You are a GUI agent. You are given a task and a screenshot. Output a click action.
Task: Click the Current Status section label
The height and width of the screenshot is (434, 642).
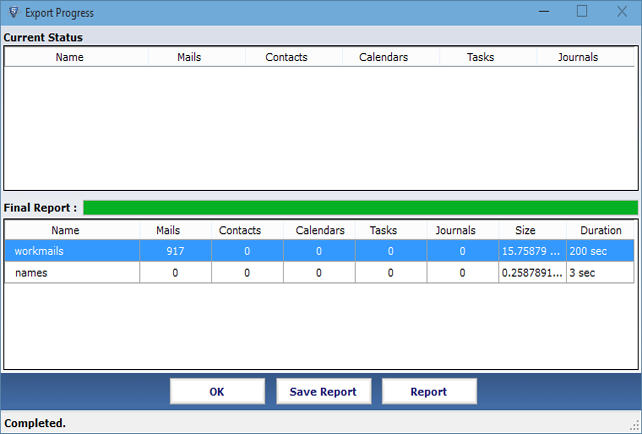pyautogui.click(x=43, y=37)
